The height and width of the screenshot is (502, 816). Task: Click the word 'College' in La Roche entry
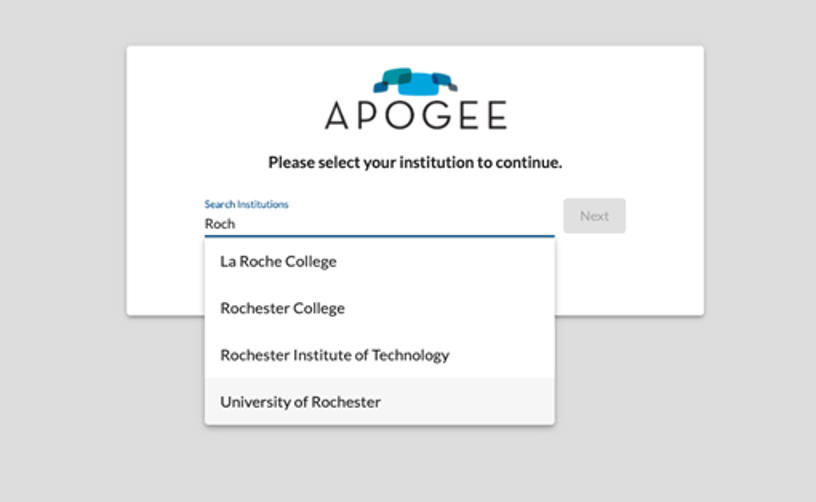(x=311, y=262)
